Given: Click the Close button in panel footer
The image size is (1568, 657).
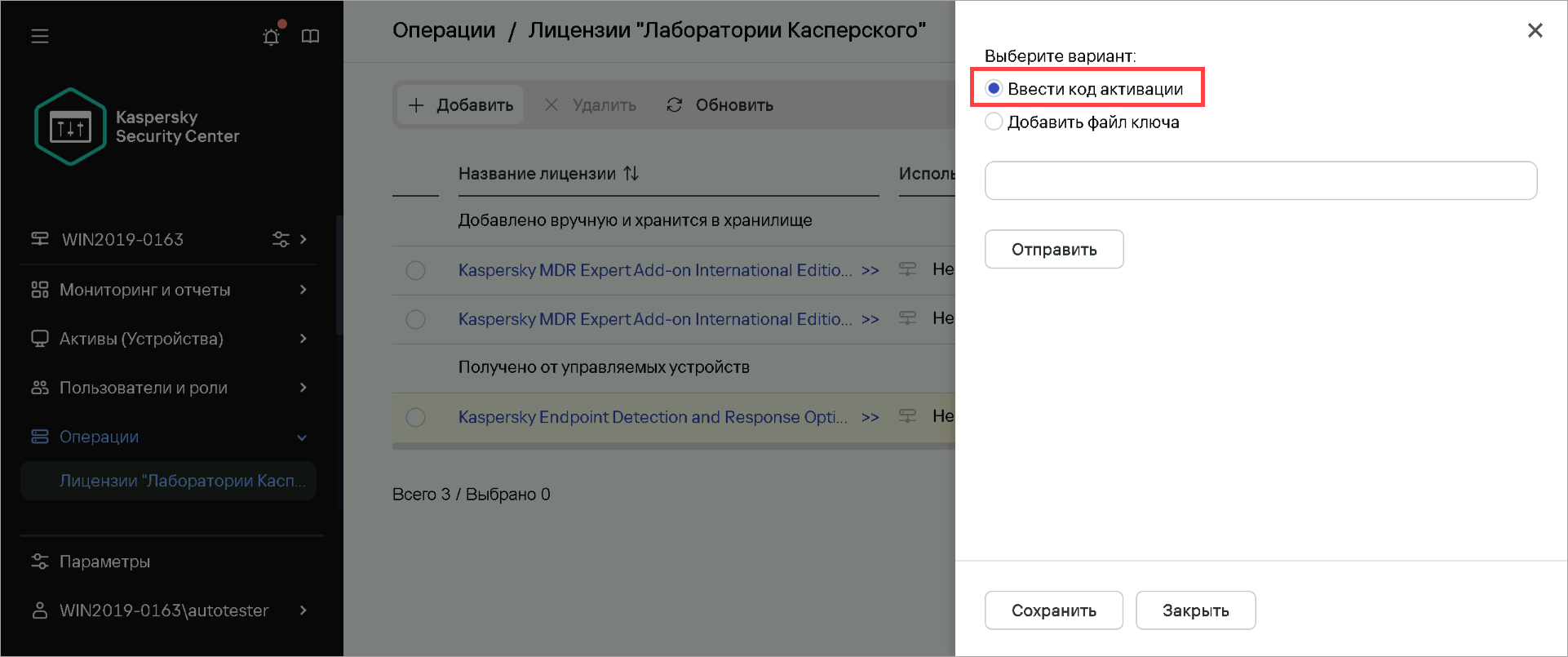Looking at the screenshot, I should point(1195,610).
